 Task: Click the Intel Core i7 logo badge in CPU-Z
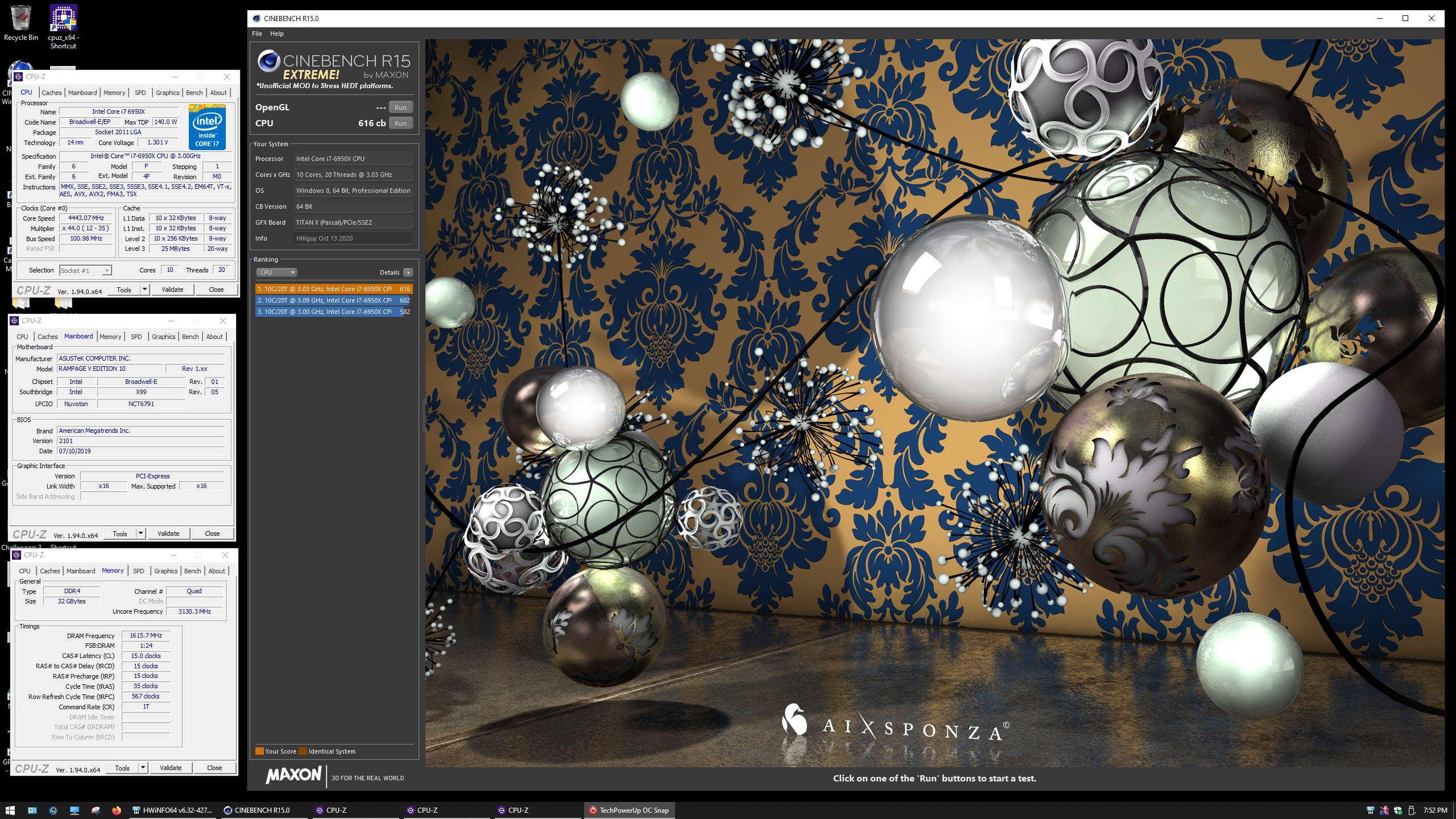point(207,127)
